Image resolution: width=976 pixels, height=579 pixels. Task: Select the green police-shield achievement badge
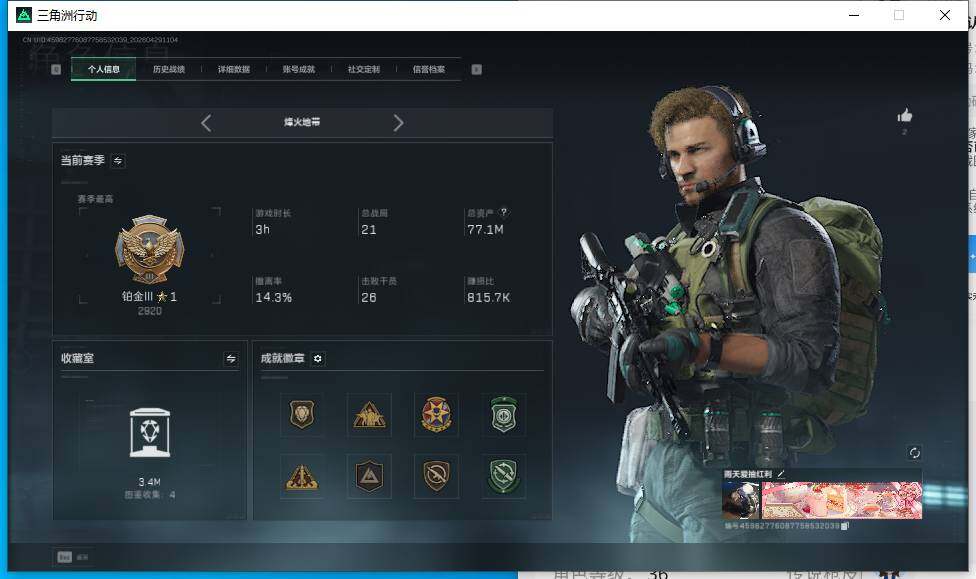point(504,415)
